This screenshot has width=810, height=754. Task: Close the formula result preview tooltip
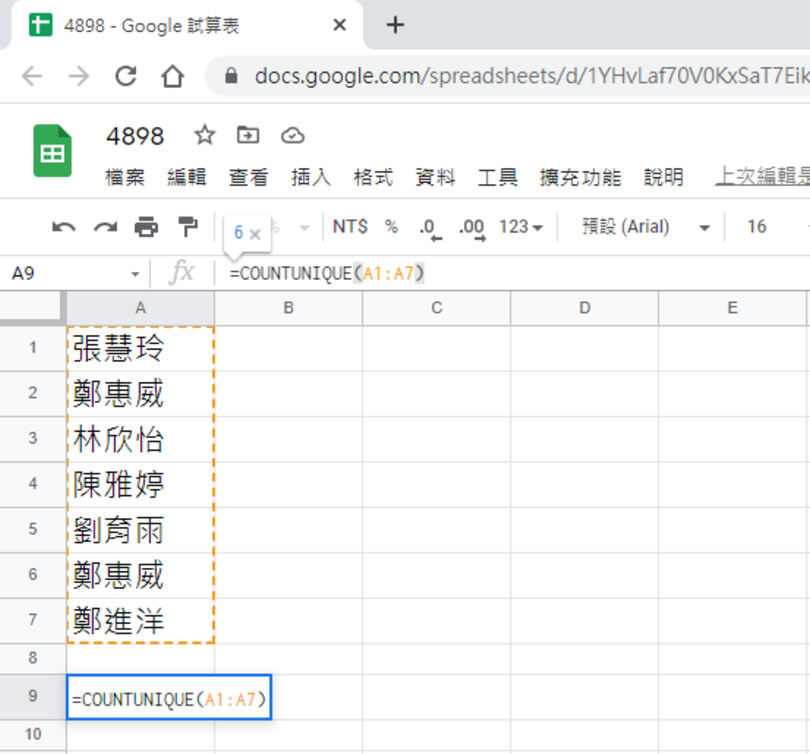(x=255, y=234)
